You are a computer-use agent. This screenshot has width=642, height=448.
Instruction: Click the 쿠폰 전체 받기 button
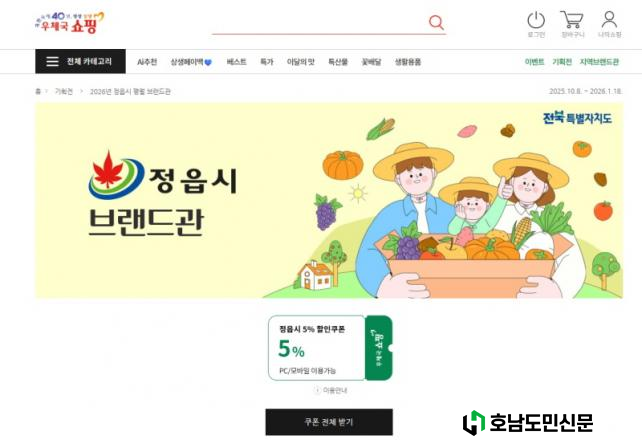(329, 422)
